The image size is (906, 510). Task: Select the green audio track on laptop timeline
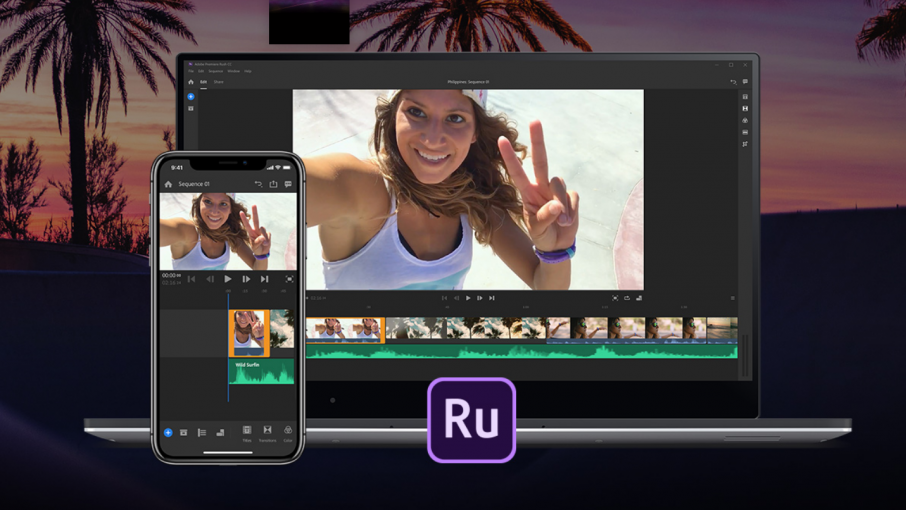[521, 352]
